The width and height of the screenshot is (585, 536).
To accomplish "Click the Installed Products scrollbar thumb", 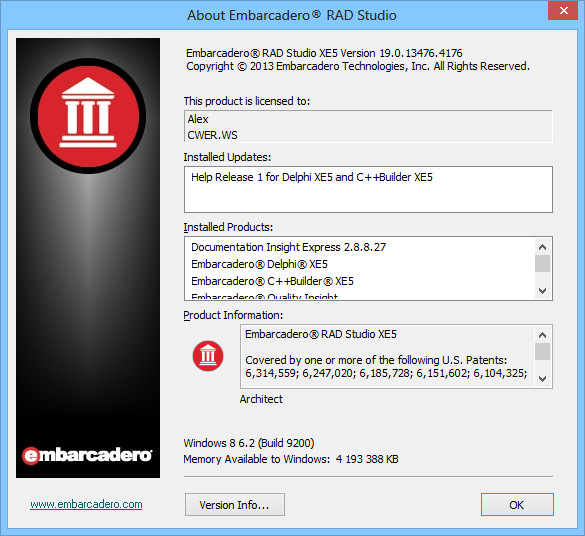I will (542, 264).
